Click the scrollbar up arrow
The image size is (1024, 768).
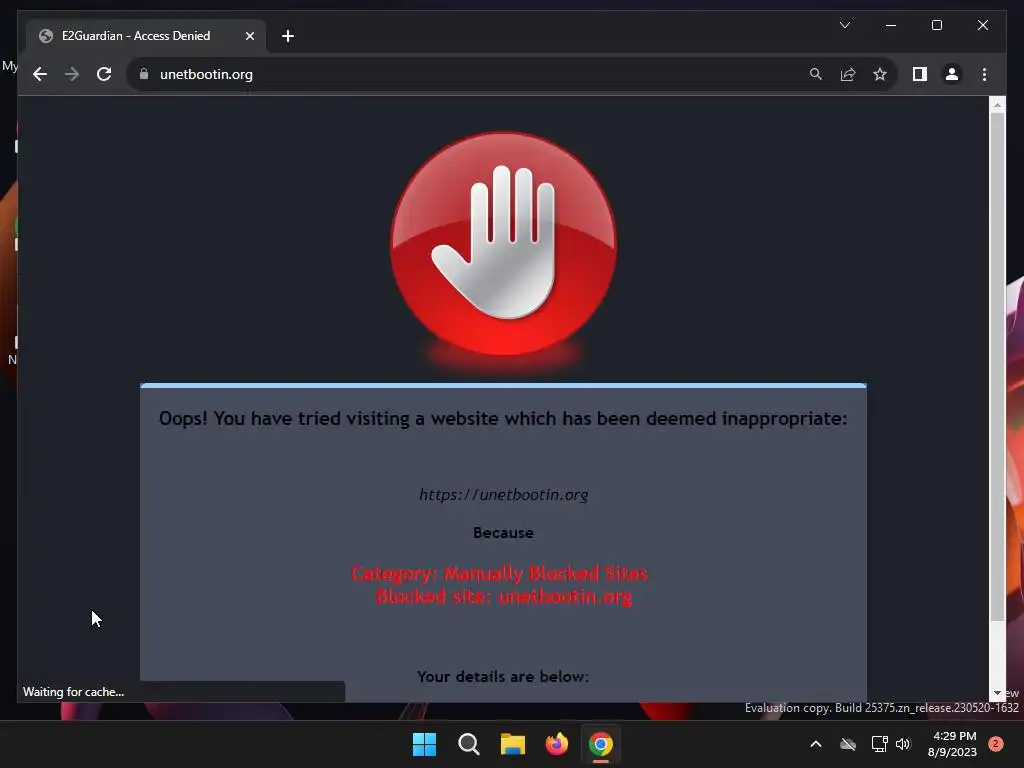[997, 104]
